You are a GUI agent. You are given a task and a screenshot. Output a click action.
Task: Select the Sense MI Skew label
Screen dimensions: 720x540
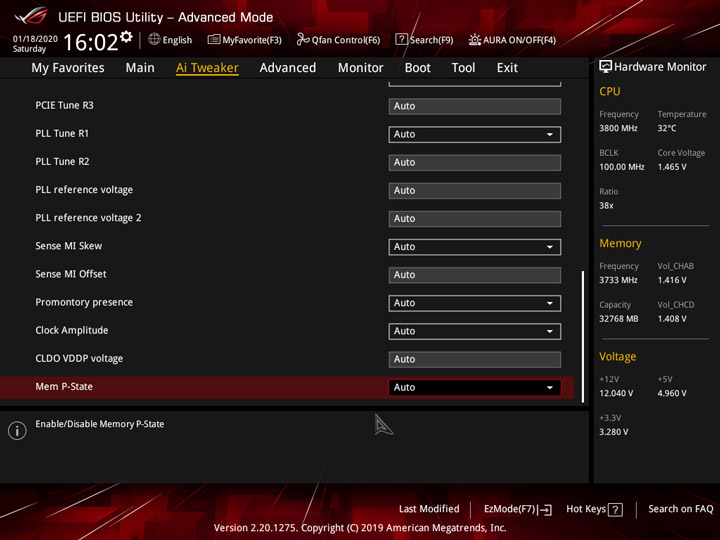click(x=68, y=246)
